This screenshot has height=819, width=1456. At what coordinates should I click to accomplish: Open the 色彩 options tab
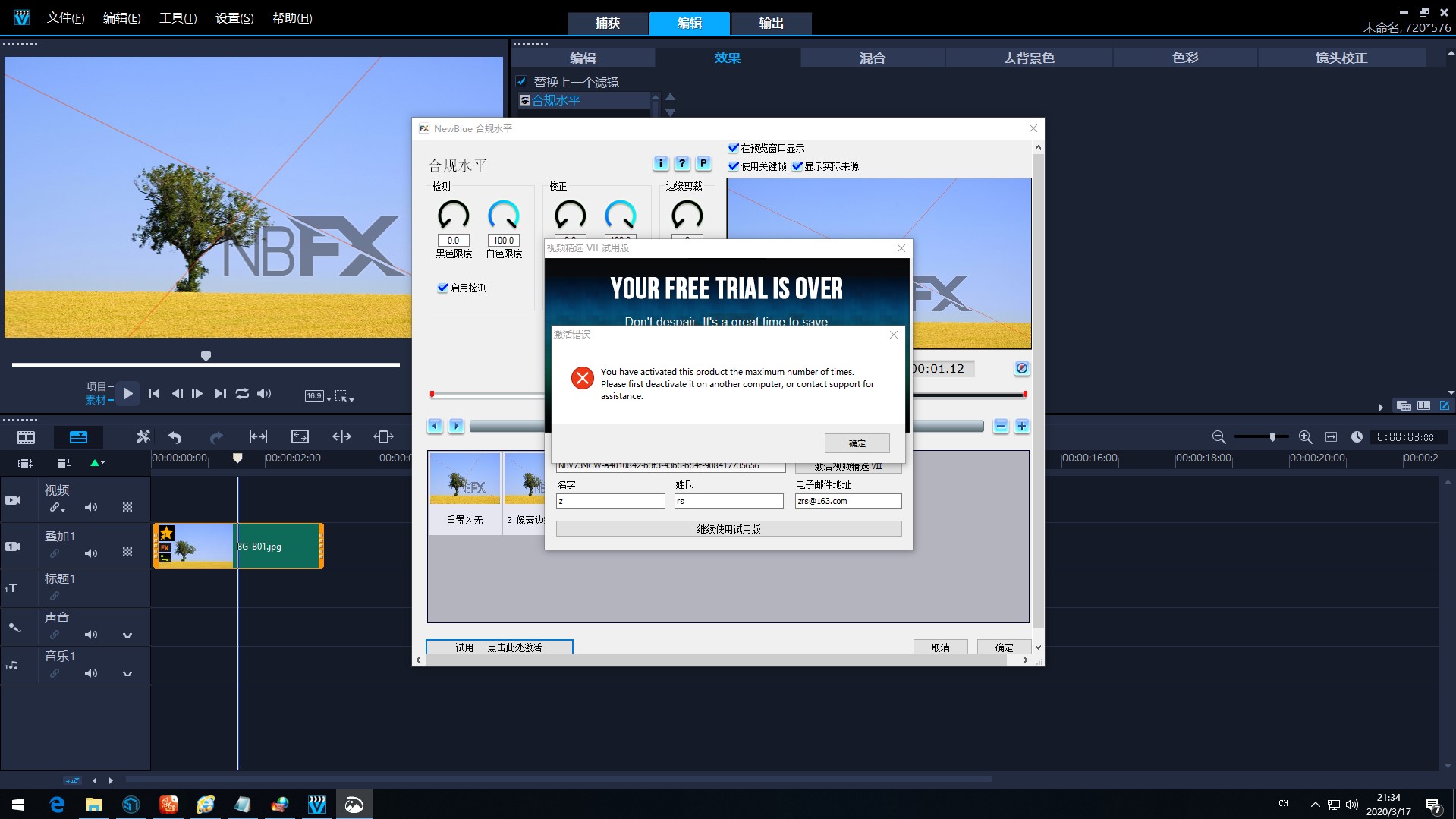pyautogui.click(x=1185, y=58)
